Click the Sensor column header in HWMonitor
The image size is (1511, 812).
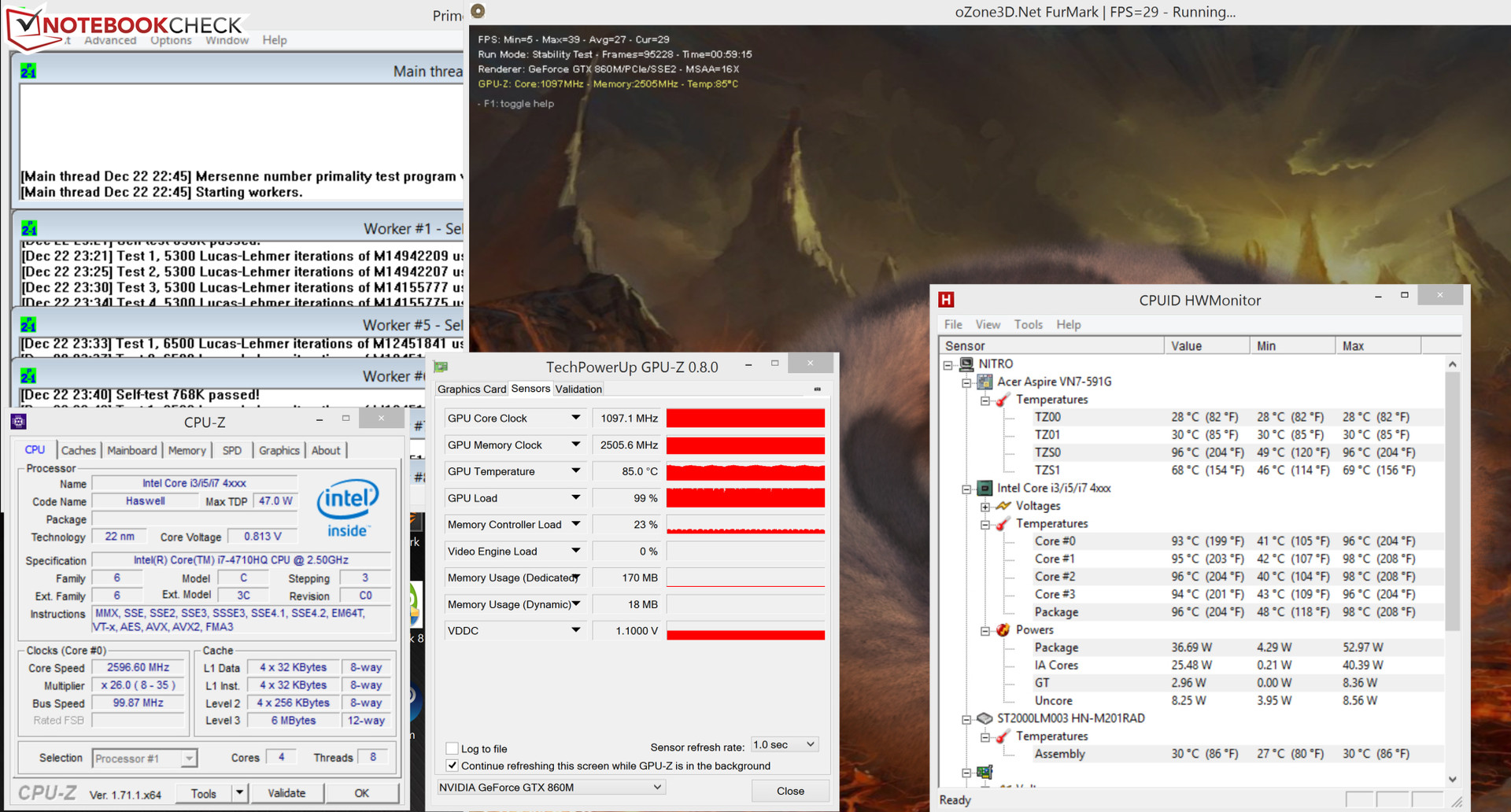pyautogui.click(x=1051, y=345)
